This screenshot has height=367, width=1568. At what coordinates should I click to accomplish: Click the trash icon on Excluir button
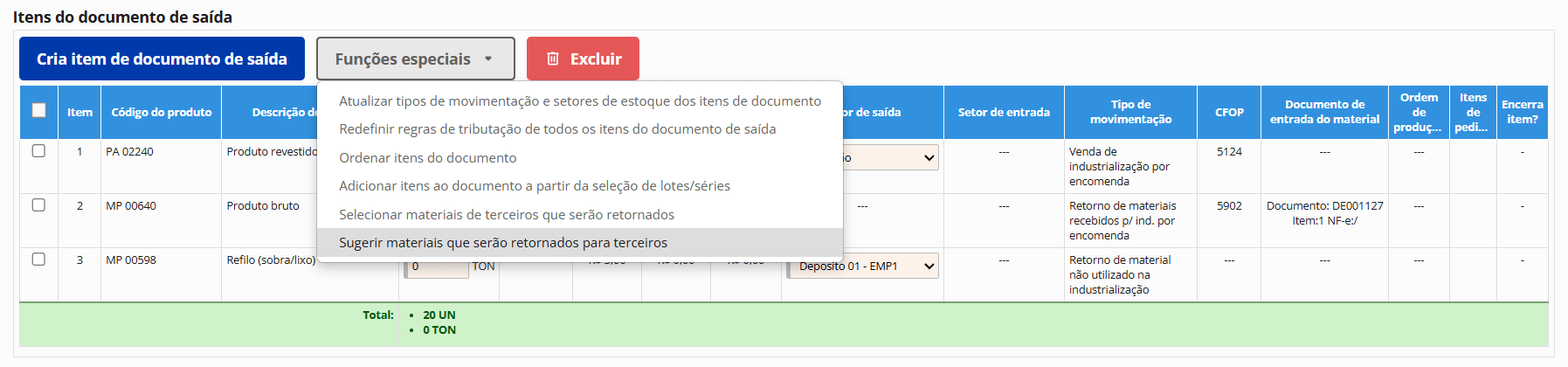552,59
